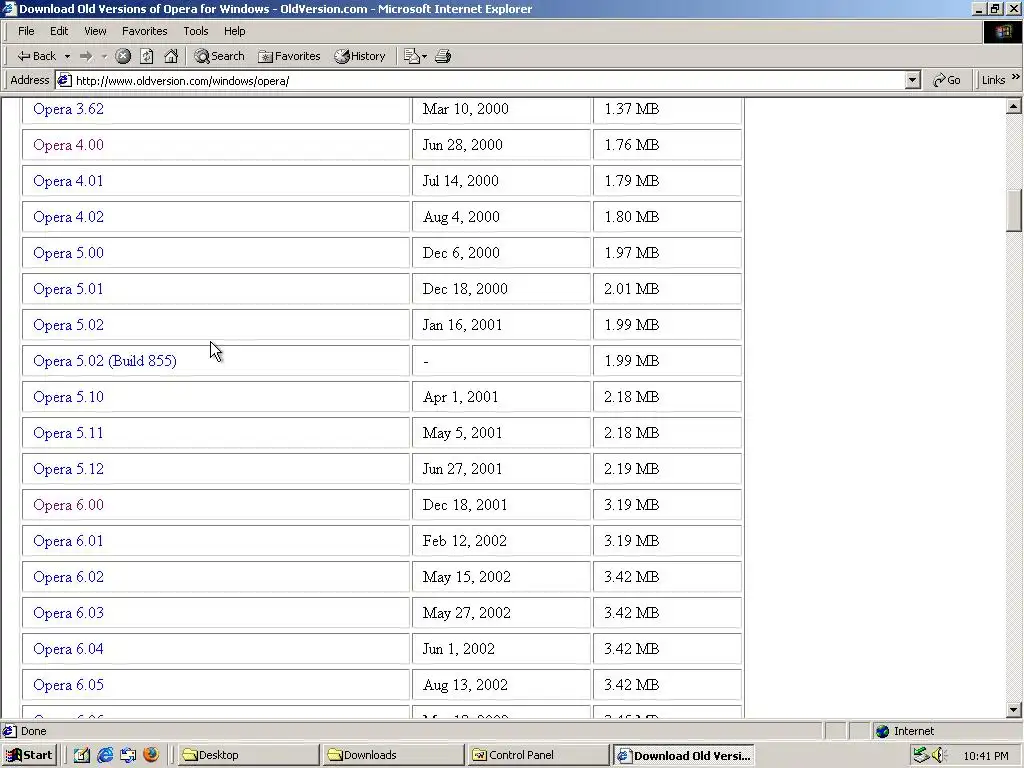This screenshot has height=768, width=1024.
Task: Click the Mail toolbar icon
Action: click(411, 56)
